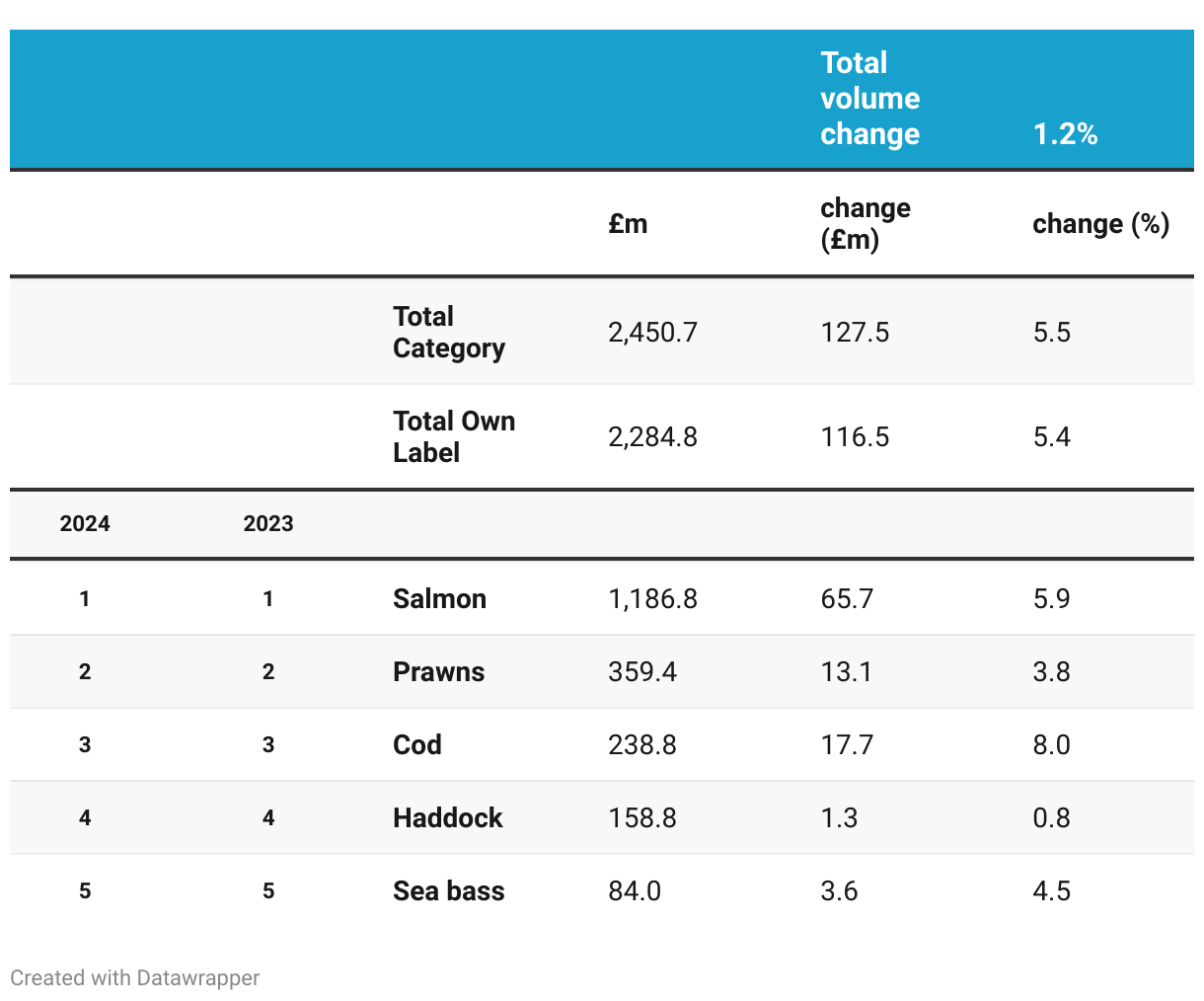
Task: Click Salmon's 1,186.8 value cell
Action: (x=652, y=599)
